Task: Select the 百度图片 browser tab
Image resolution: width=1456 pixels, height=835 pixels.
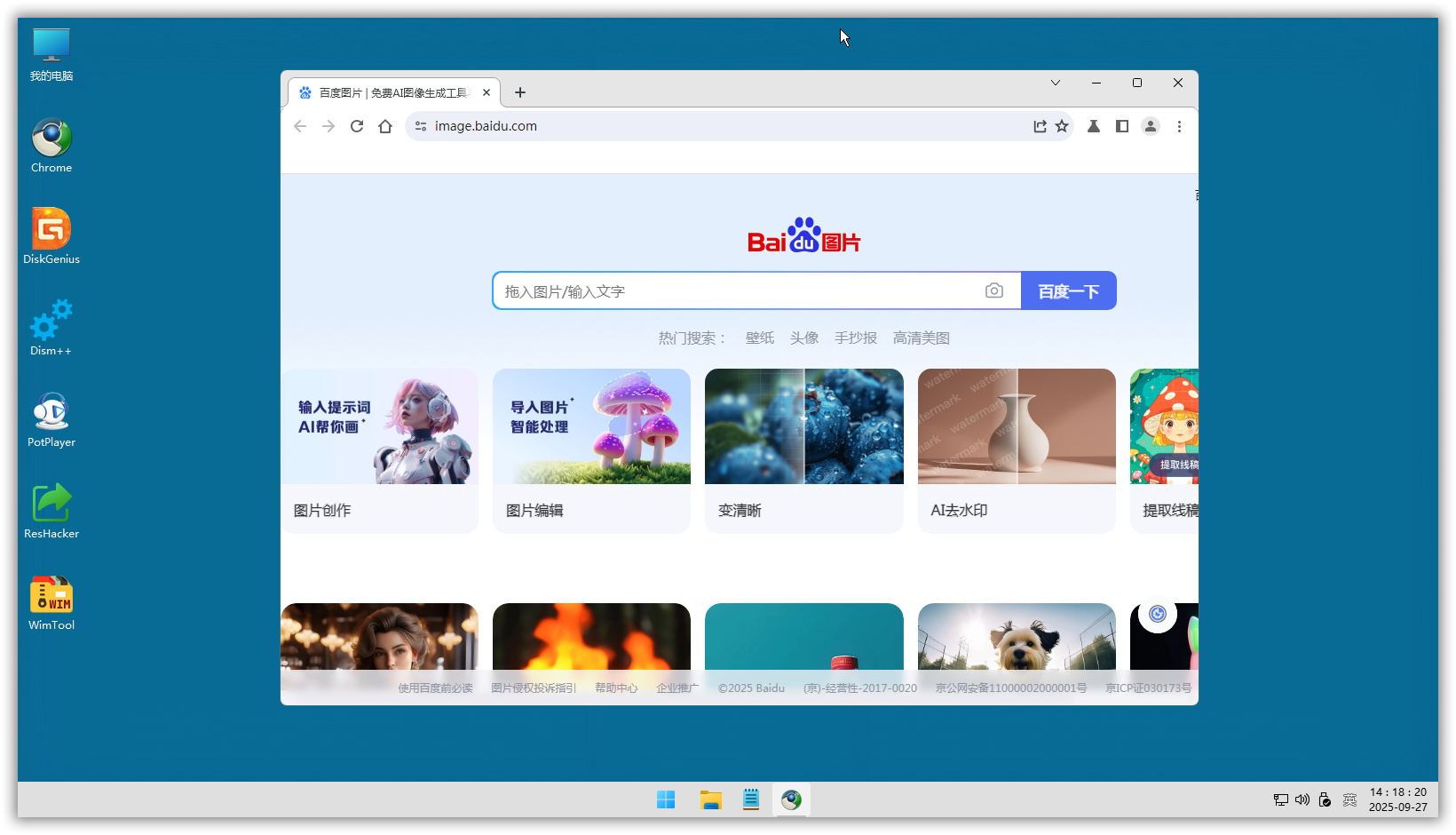Action: pos(394,92)
